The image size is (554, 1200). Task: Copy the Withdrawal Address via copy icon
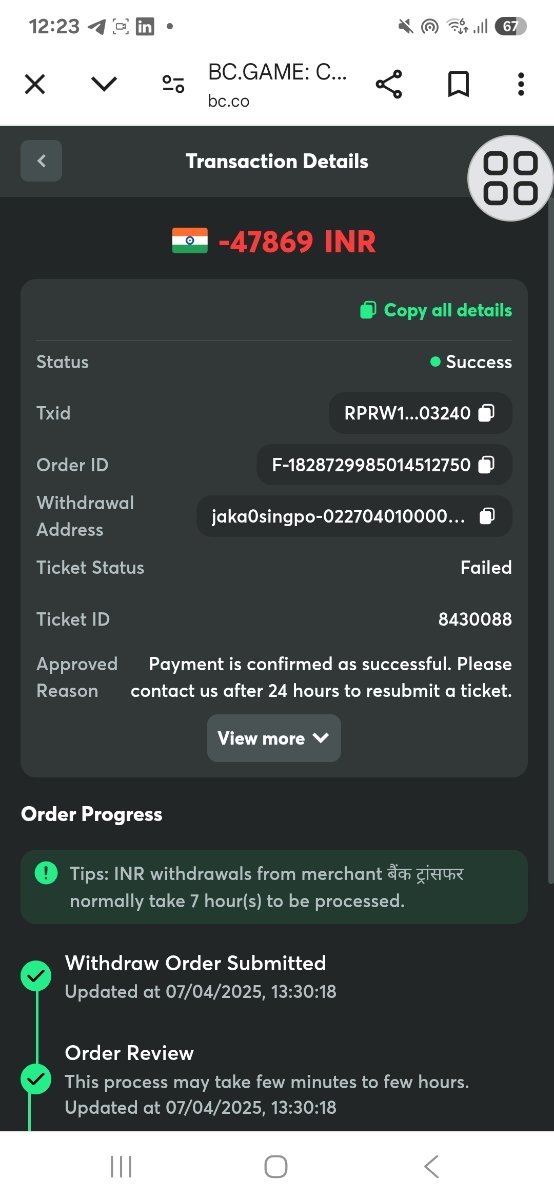[x=487, y=516]
